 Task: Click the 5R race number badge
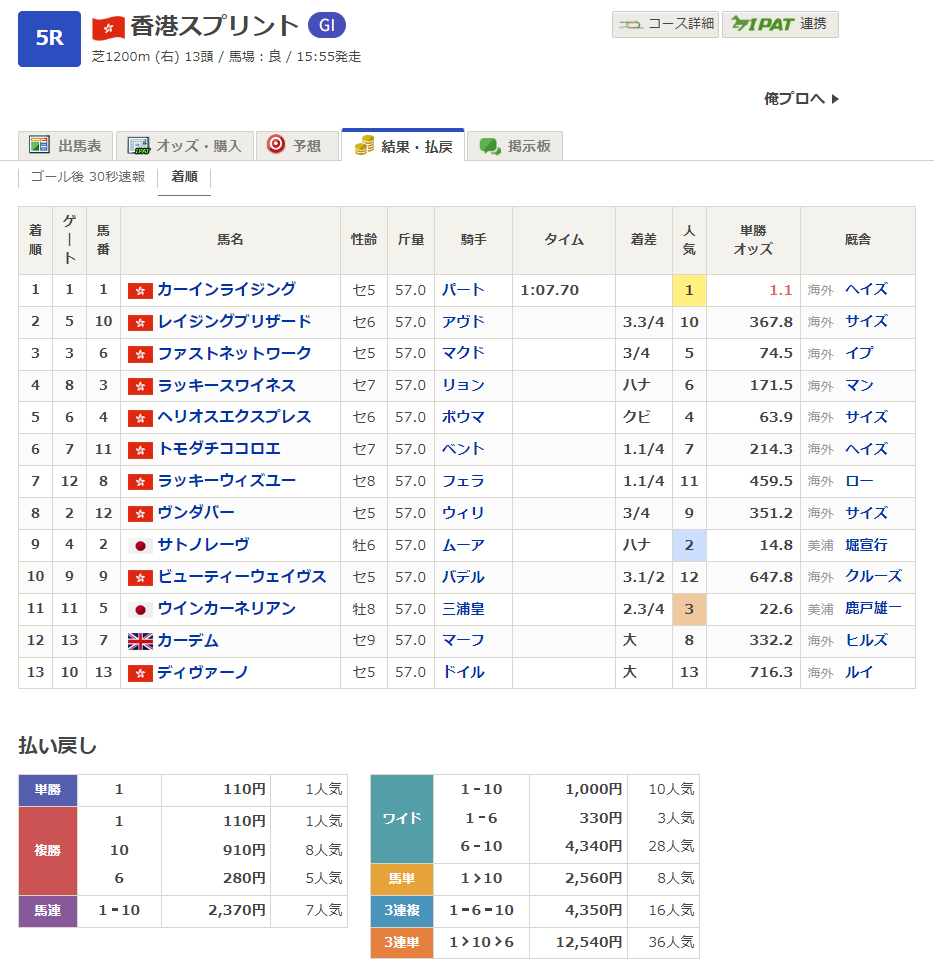pos(49,39)
